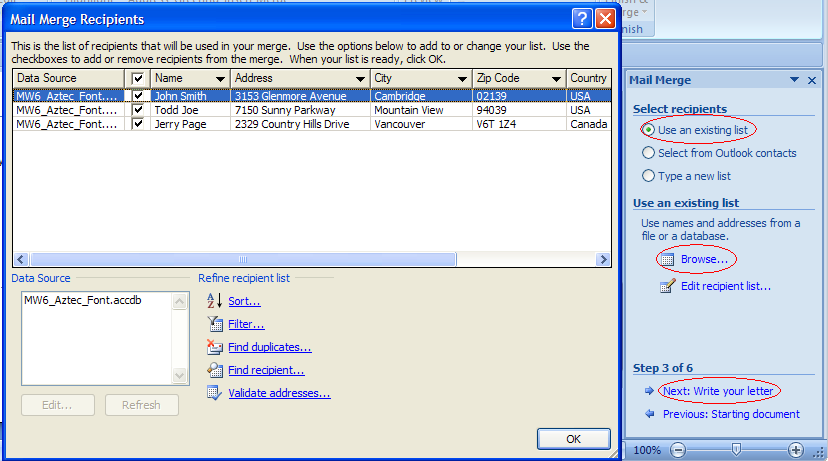Choose 'Select from Outlook contacts' radio button

[x=649, y=153]
